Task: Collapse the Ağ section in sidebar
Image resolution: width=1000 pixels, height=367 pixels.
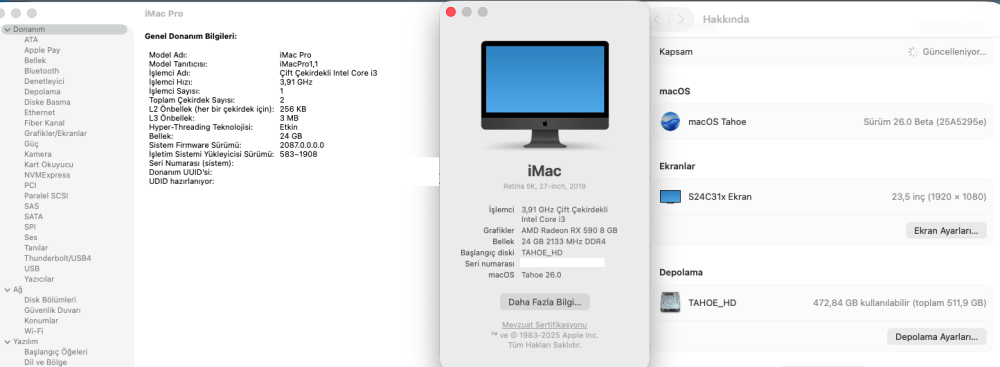Action: click(x=6, y=289)
